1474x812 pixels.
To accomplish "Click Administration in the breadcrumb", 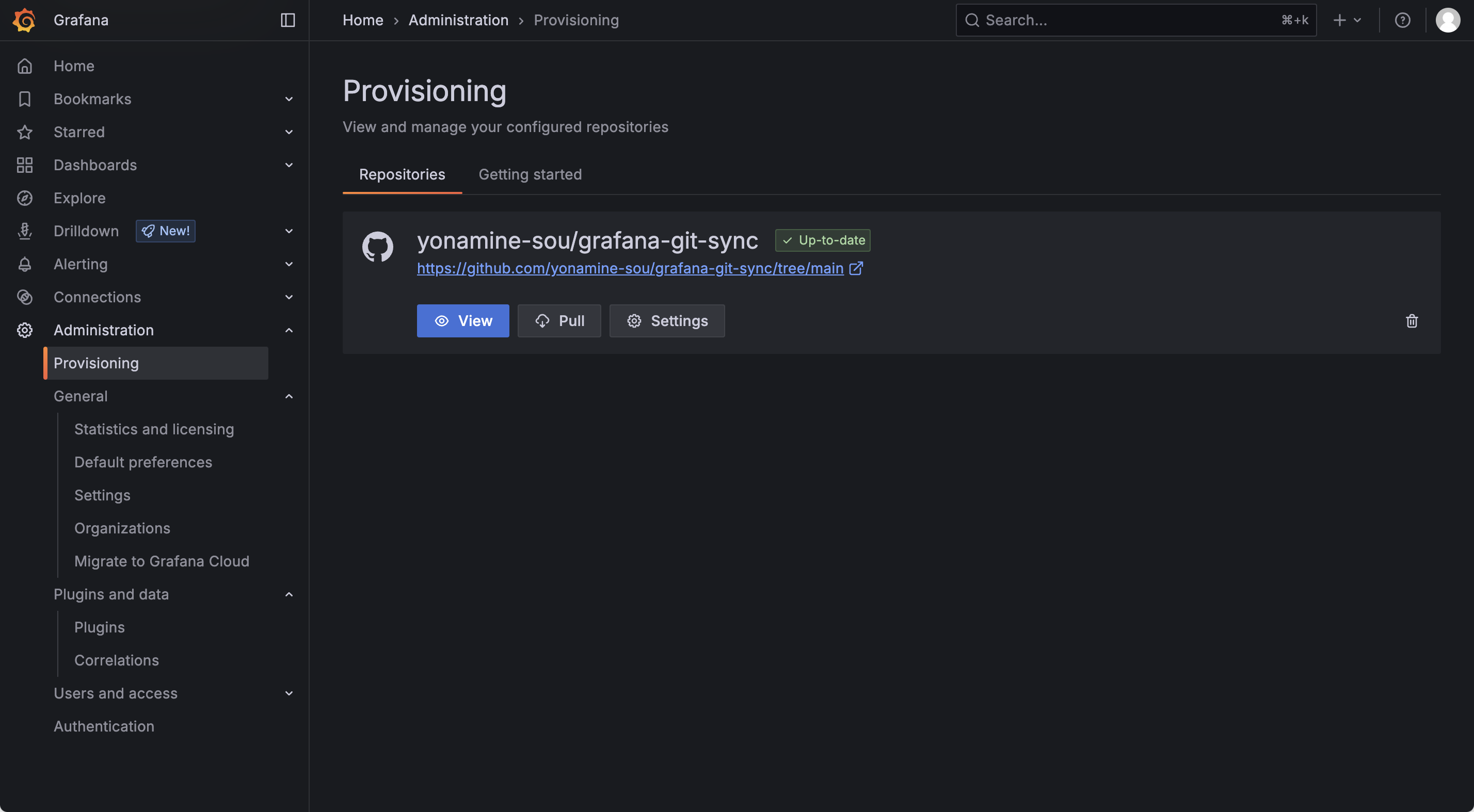I will pos(458,20).
